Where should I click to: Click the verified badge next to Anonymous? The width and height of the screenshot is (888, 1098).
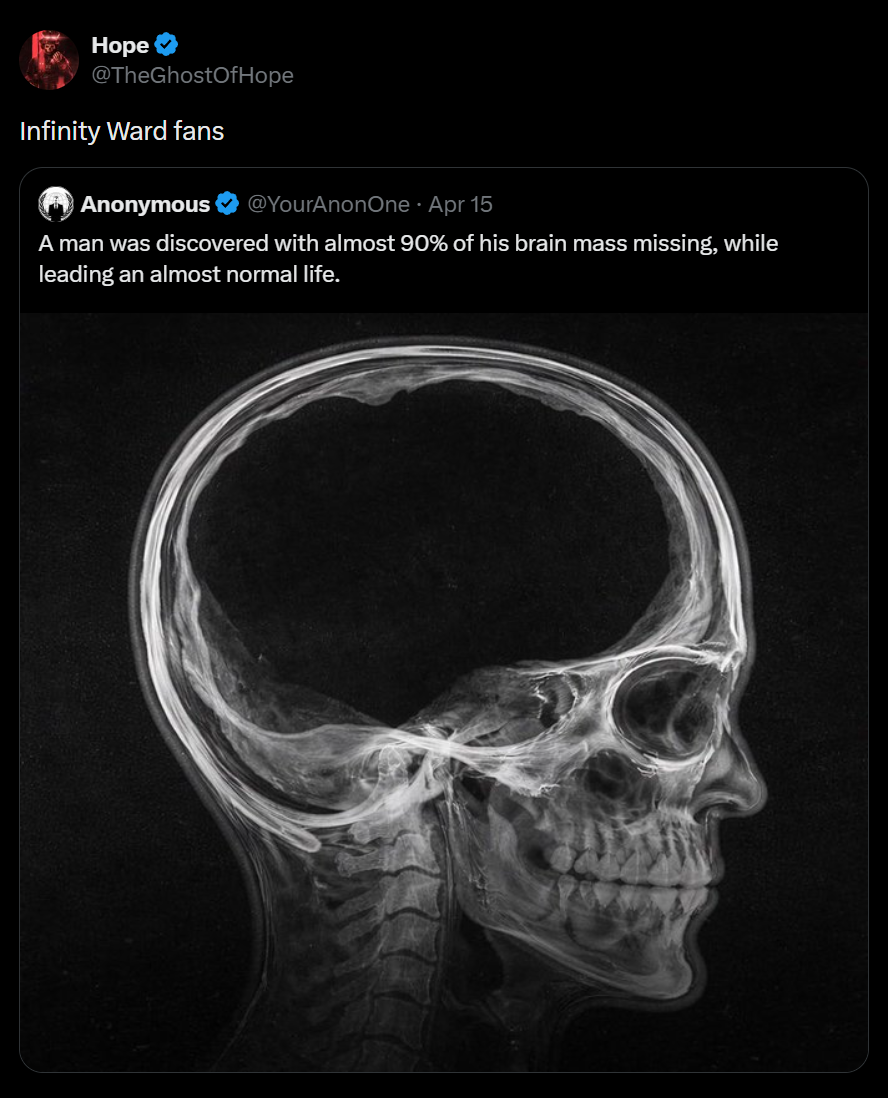(228, 204)
